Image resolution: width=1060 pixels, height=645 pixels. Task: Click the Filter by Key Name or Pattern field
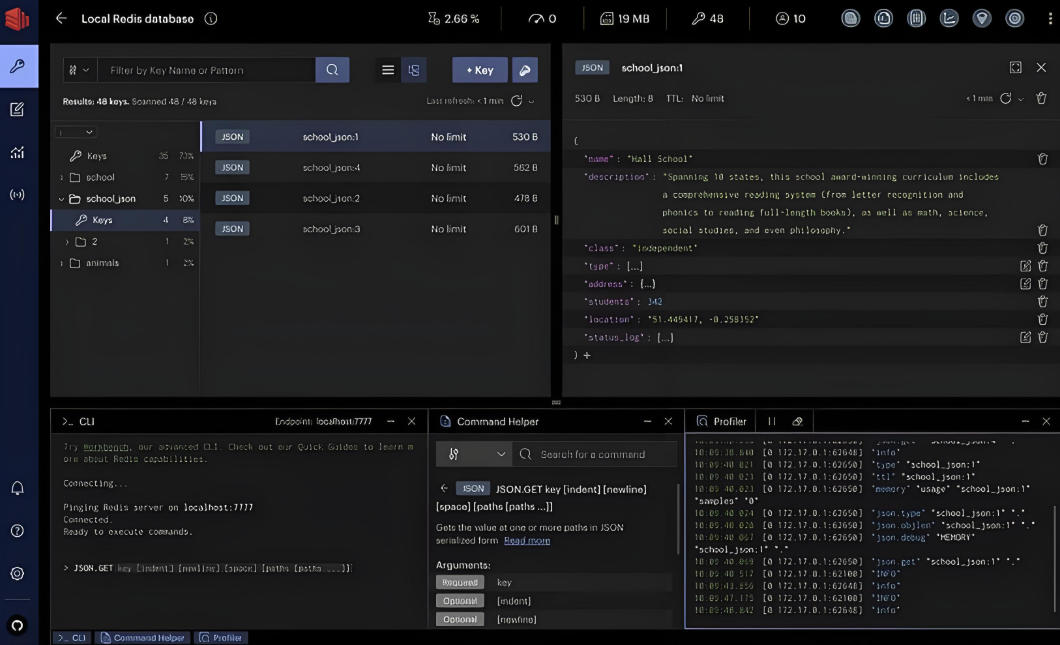click(205, 70)
